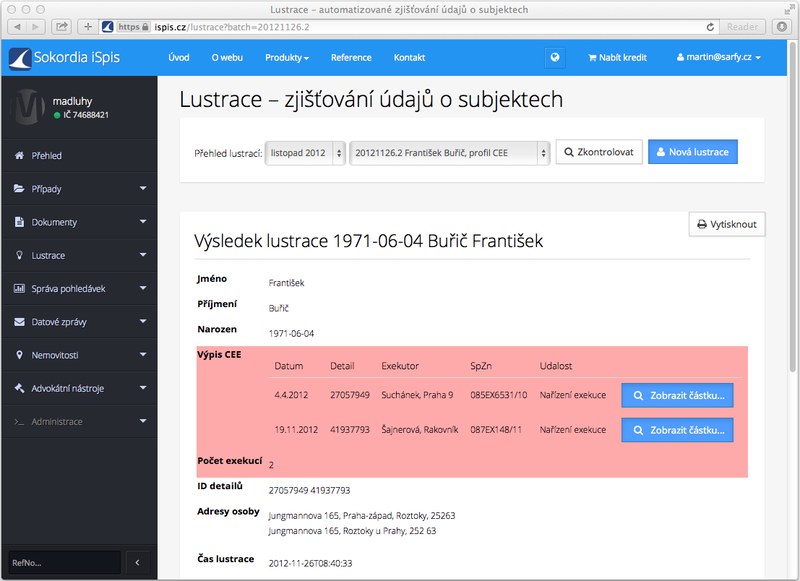Click the Sokordia iSpis logo
Screen dimensions: 800x581
point(64,58)
